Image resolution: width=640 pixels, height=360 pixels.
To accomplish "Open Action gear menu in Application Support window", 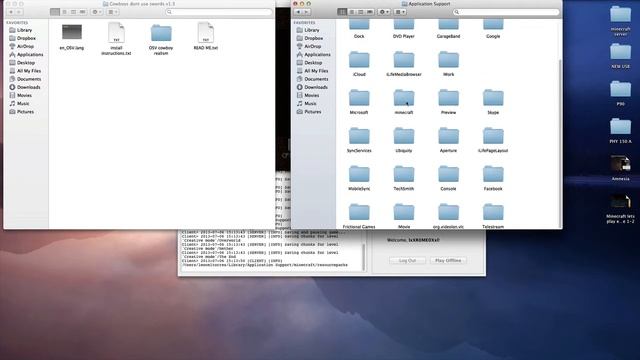I will (x=384, y=12).
